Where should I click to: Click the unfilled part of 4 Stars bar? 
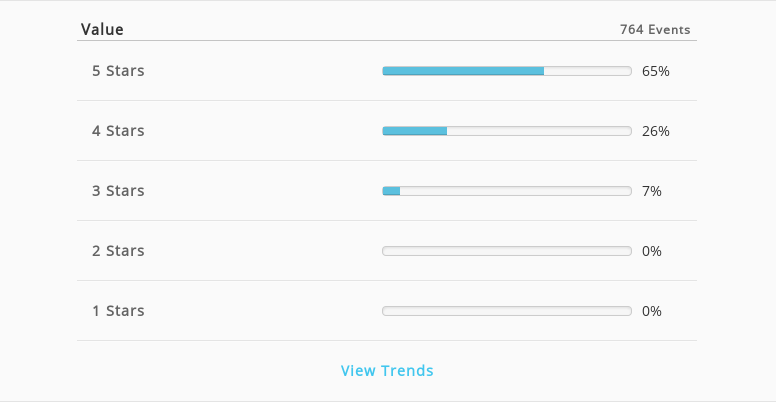click(x=539, y=131)
